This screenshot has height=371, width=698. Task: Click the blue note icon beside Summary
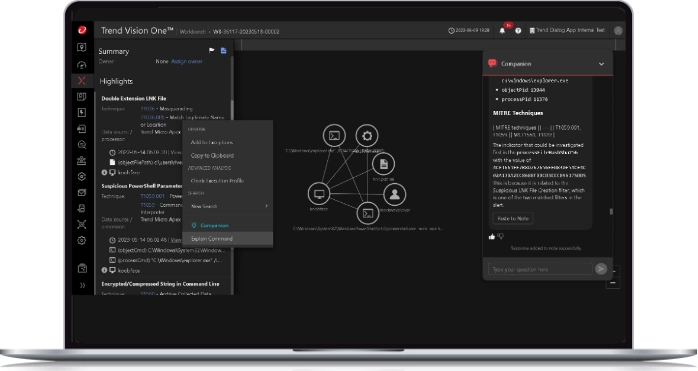[x=223, y=50]
